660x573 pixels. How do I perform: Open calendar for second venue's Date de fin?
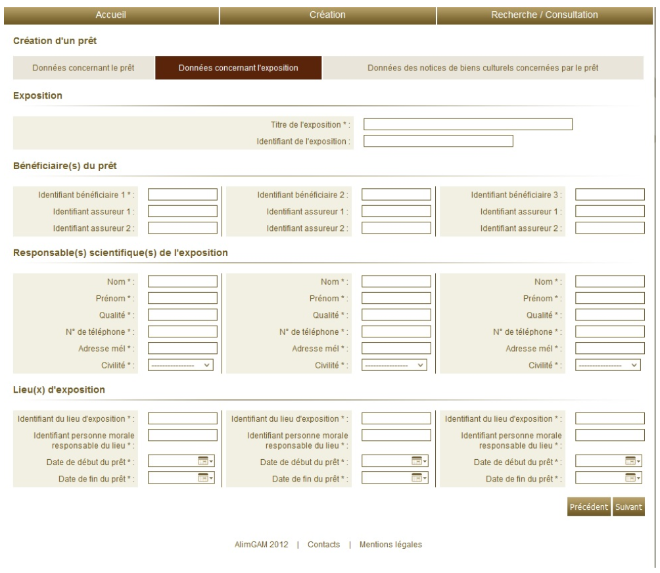(x=419, y=478)
